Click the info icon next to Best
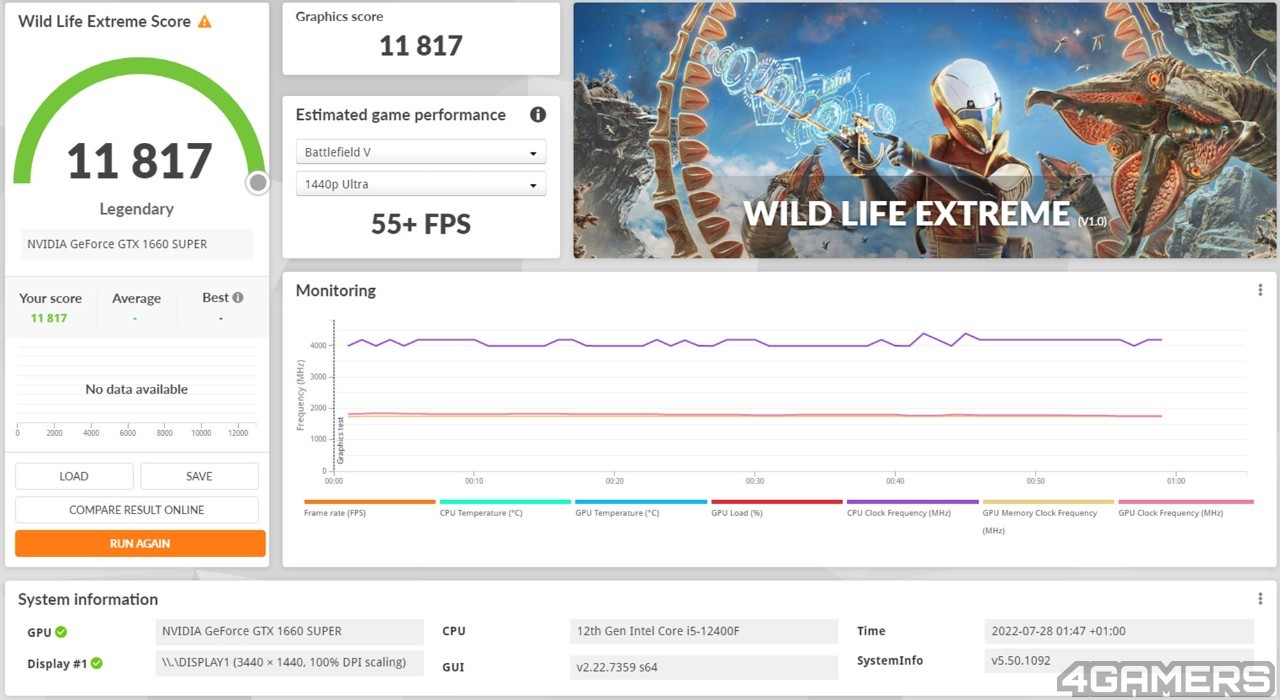Image resolution: width=1280 pixels, height=700 pixels. point(238,297)
